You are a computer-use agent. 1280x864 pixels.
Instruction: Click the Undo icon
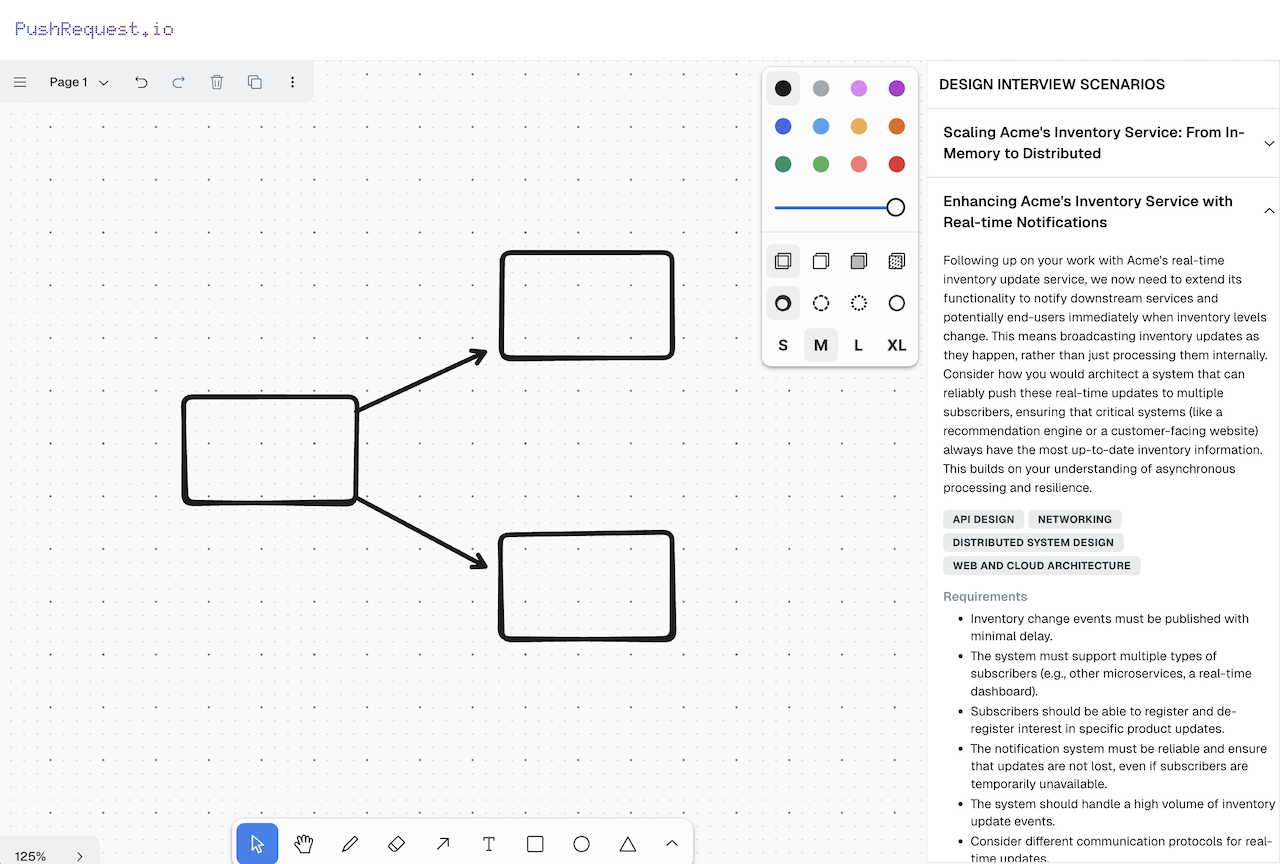[141, 82]
